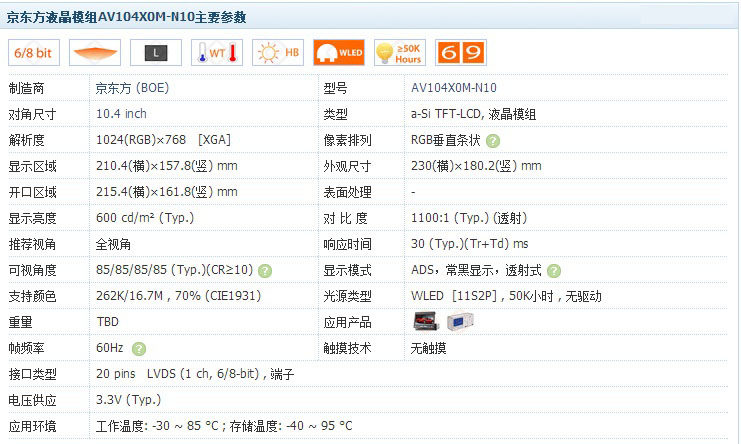Click the WT wide temperature thermometer icon
This screenshot has width=741, height=444.
(x=217, y=53)
